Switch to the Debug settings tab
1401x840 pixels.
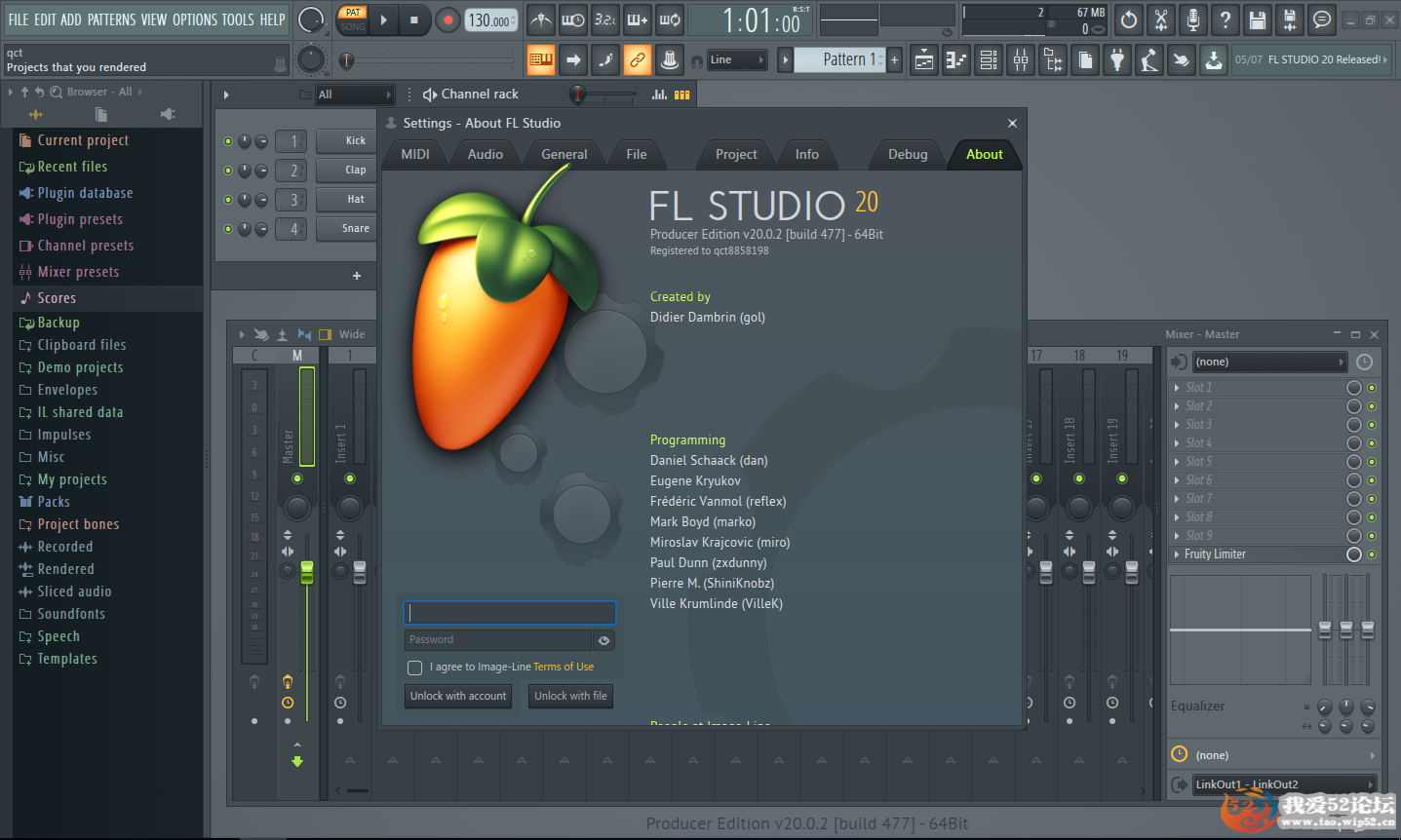tap(908, 154)
